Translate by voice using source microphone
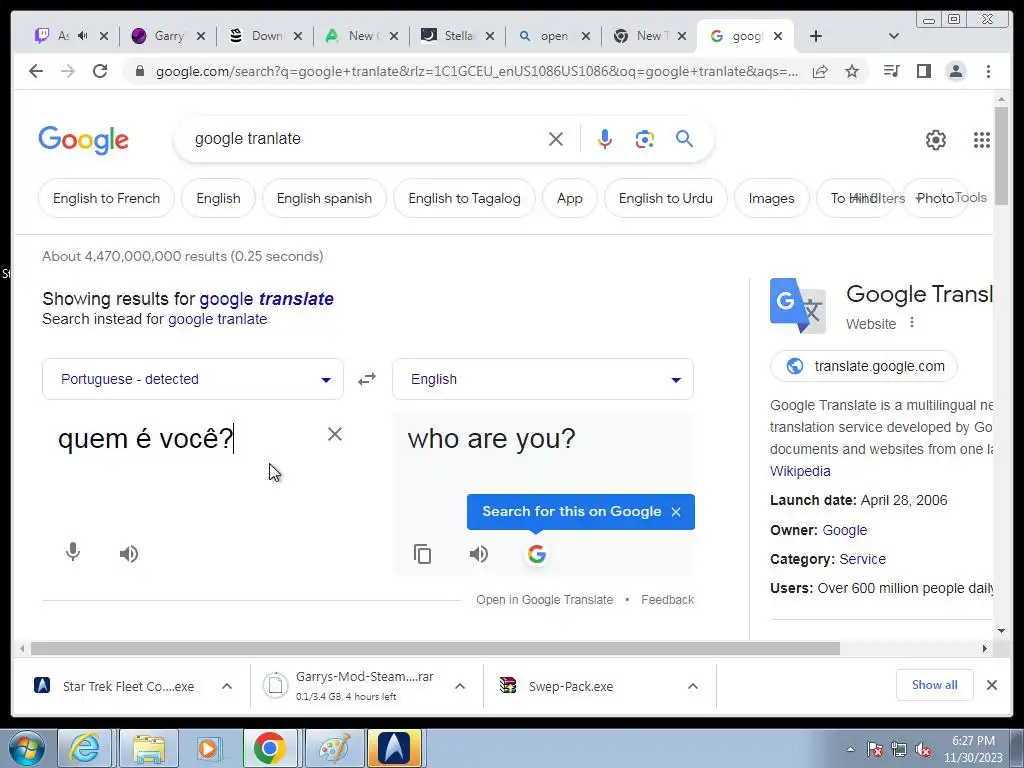Image resolution: width=1024 pixels, height=768 pixels. [x=73, y=552]
